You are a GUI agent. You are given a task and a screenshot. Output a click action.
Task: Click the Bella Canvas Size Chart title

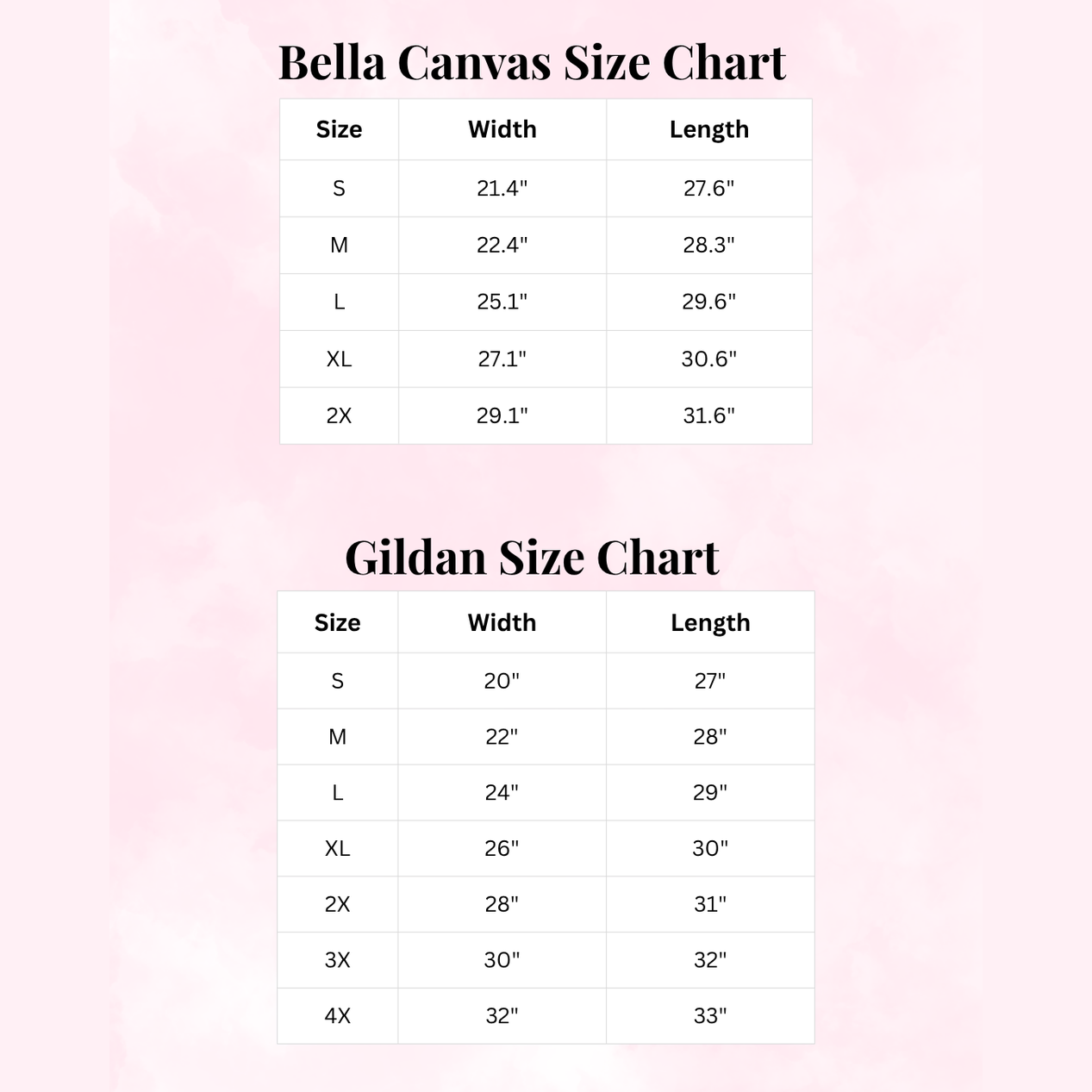(x=532, y=63)
